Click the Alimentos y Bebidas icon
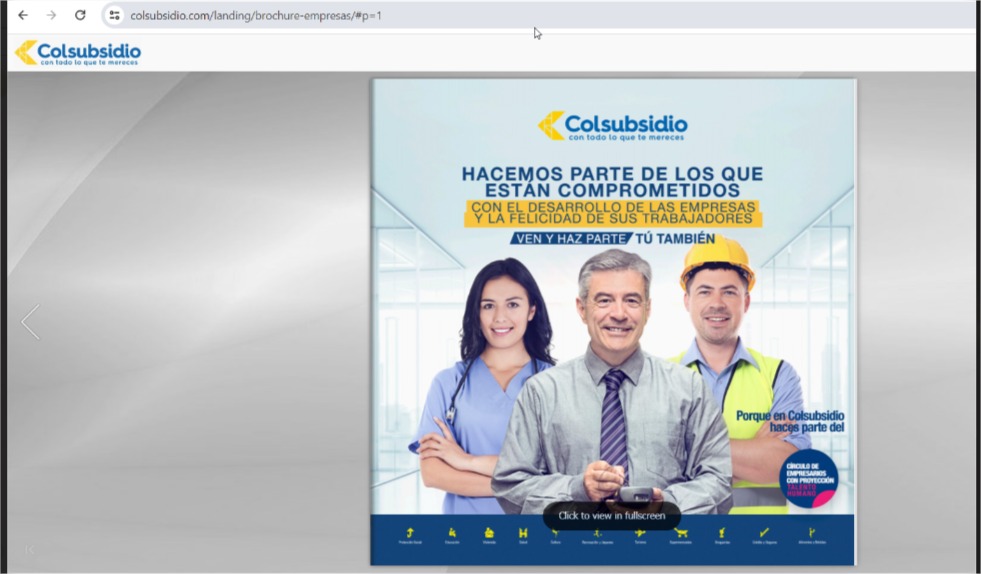981x574 pixels. (x=811, y=533)
